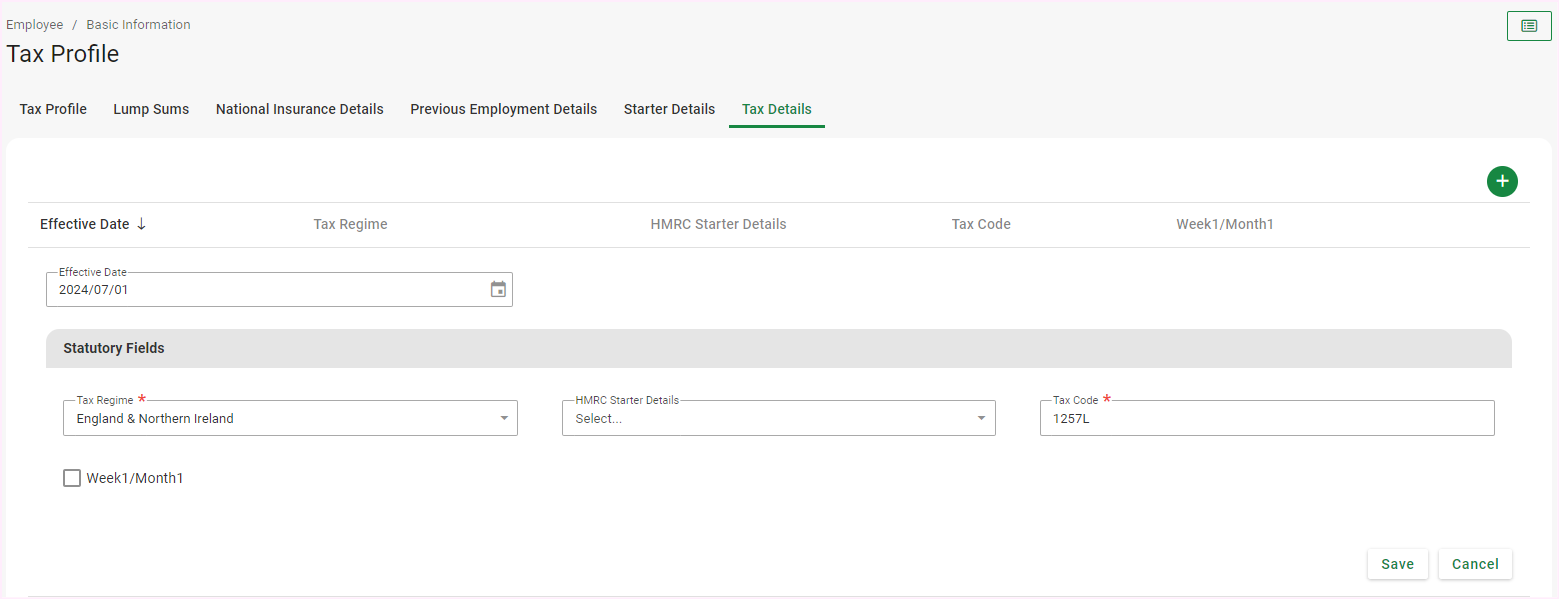Viewport: 1559px width, 599px height.
Task: Open the calendar date picker icon
Action: (498, 290)
